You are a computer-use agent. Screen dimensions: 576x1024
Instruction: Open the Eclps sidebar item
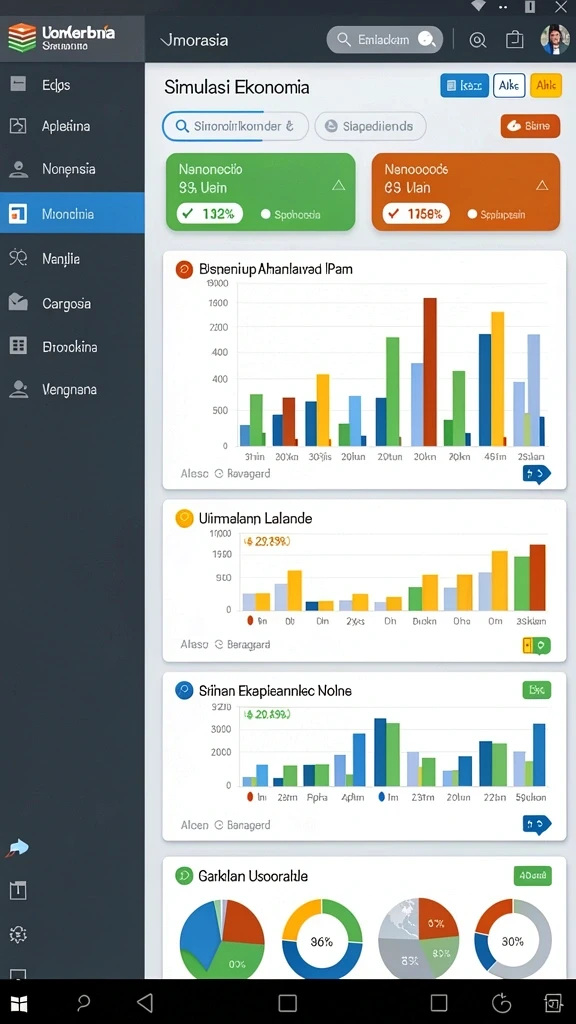point(72,85)
